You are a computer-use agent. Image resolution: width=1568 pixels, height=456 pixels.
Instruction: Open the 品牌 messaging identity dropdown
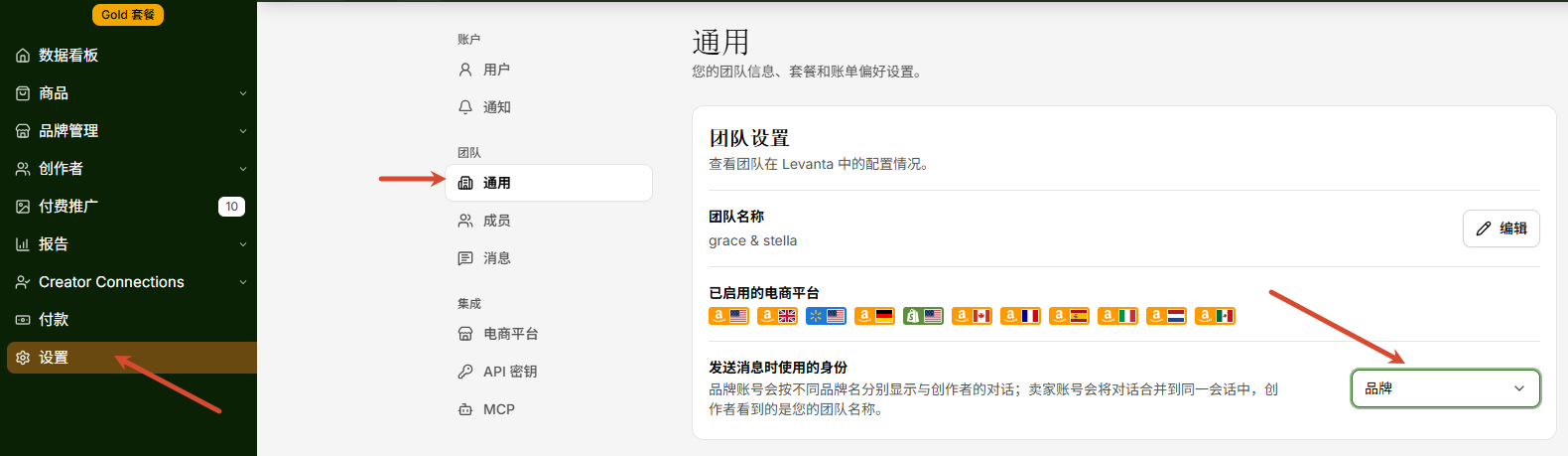click(x=1445, y=388)
